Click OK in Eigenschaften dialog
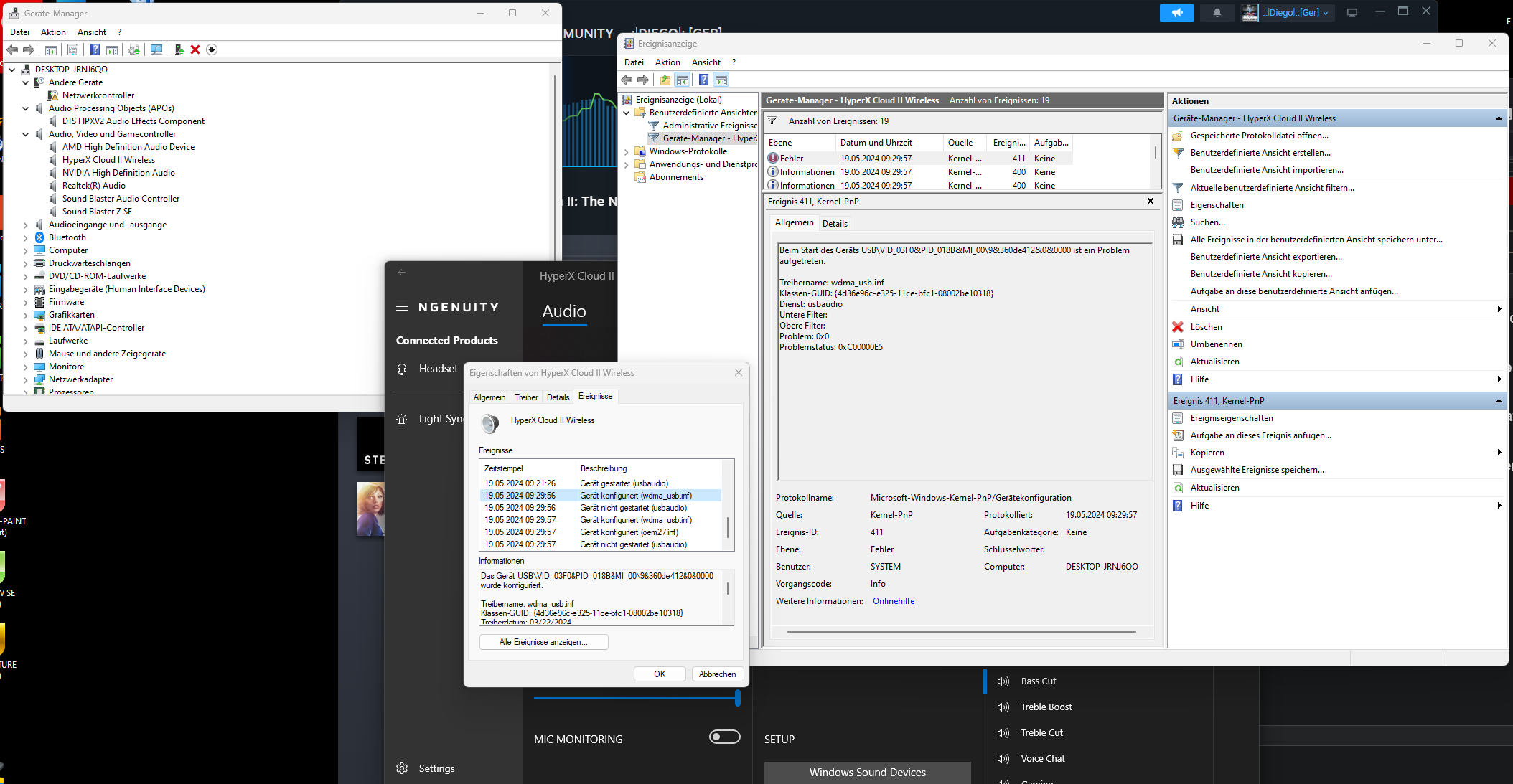Screen dimensions: 1513x784 pyautogui.click(x=660, y=674)
